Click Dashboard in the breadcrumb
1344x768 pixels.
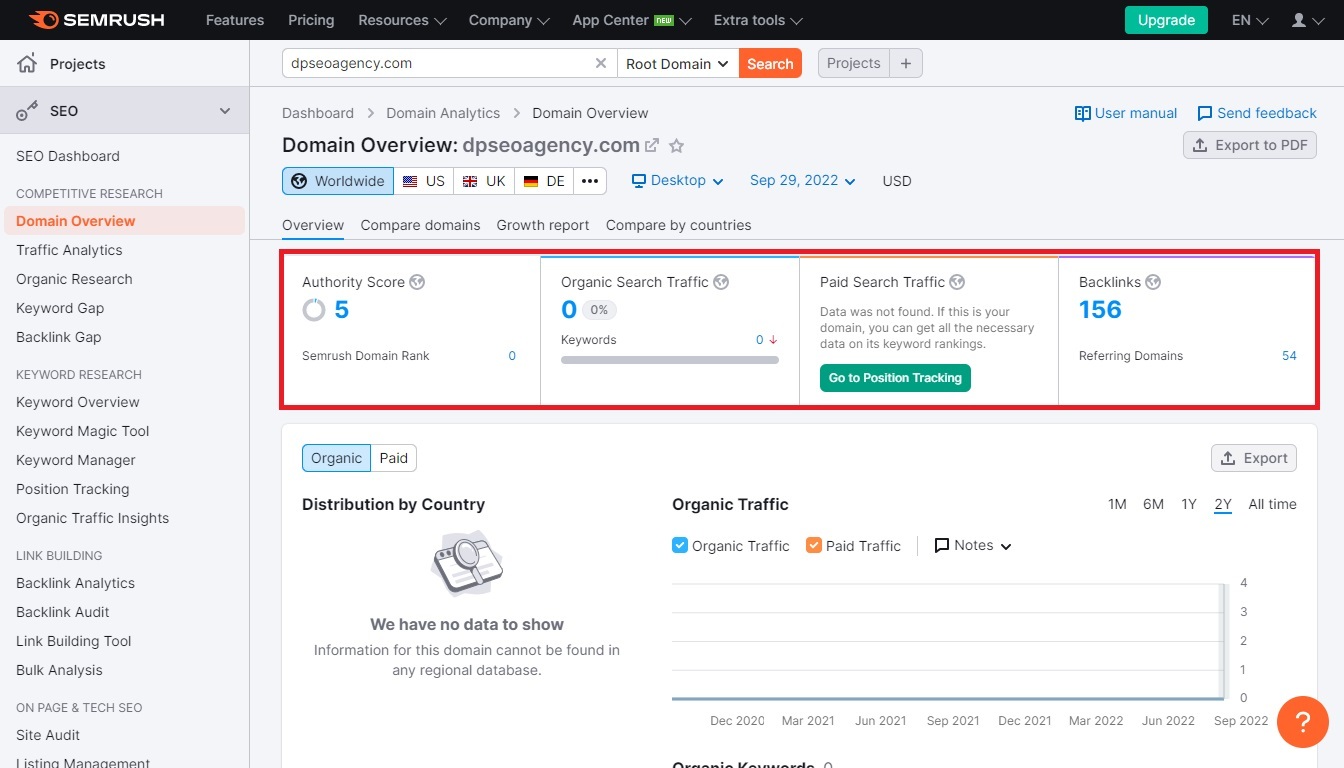[318, 113]
